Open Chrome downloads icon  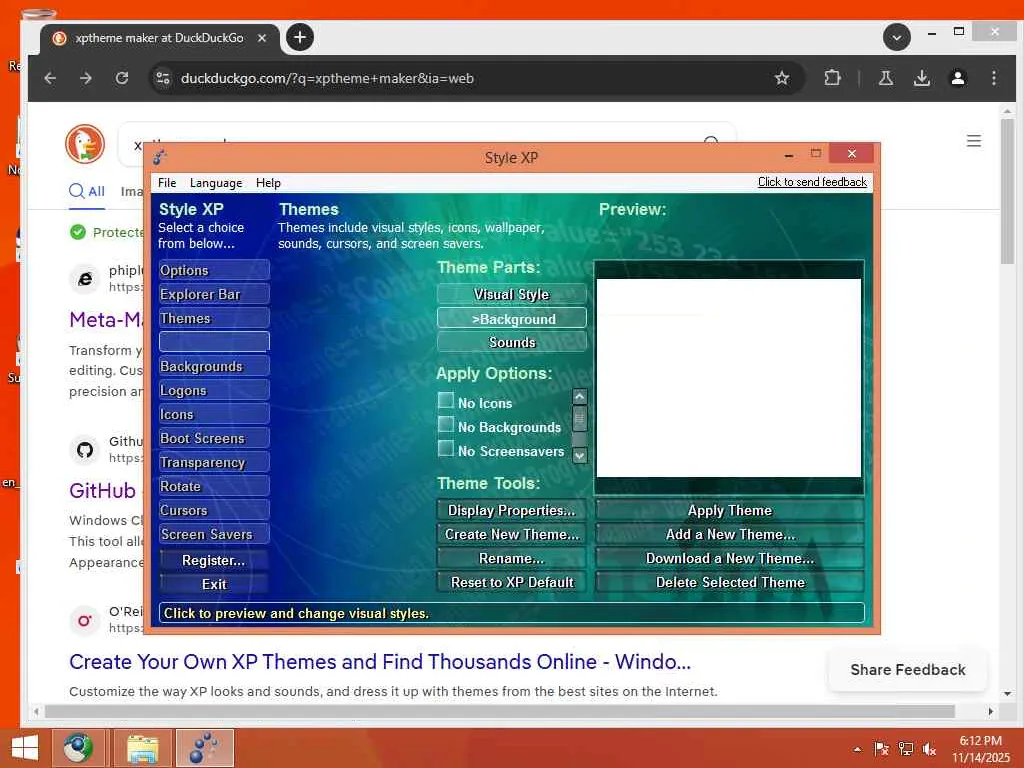pyautogui.click(x=921, y=78)
